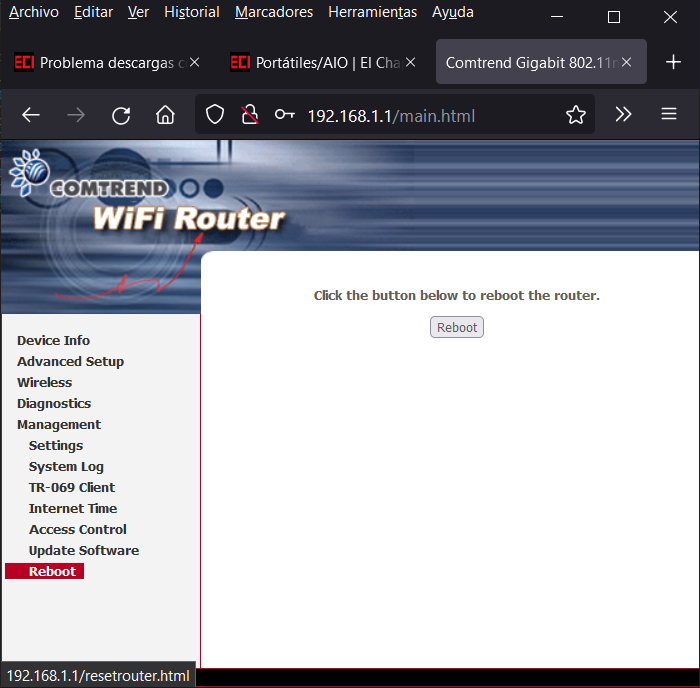The height and width of the screenshot is (688, 700).
Task: Open the browser home page
Action: pos(165,115)
